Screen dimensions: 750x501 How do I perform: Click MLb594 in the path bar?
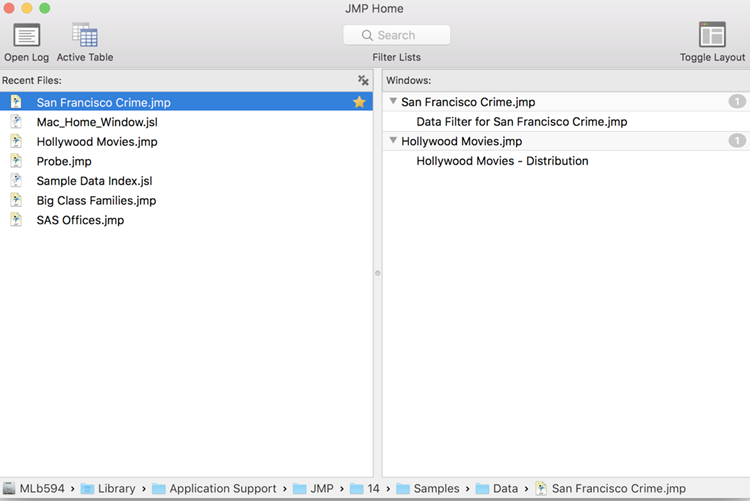pos(42,489)
